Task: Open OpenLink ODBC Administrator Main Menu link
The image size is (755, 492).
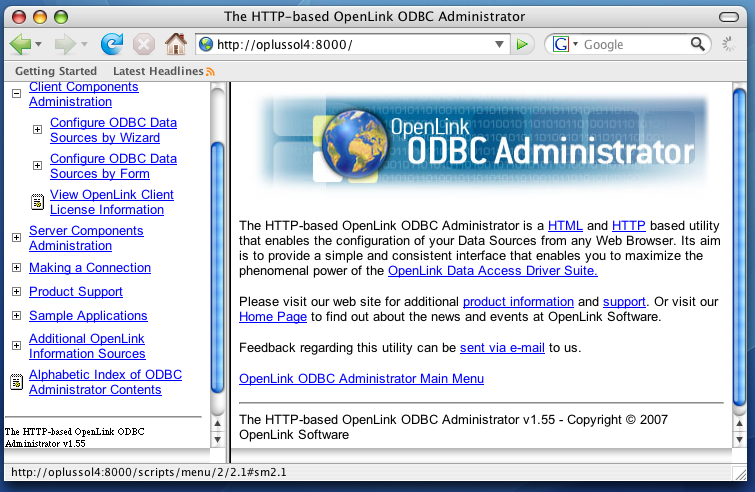Action: coord(362,378)
